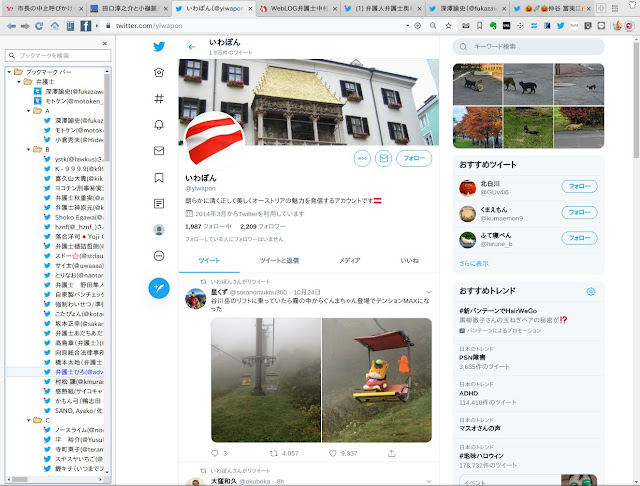Open 1,987 フォロー中 following link
Viewport: 640px width, 486px height.
click(208, 226)
